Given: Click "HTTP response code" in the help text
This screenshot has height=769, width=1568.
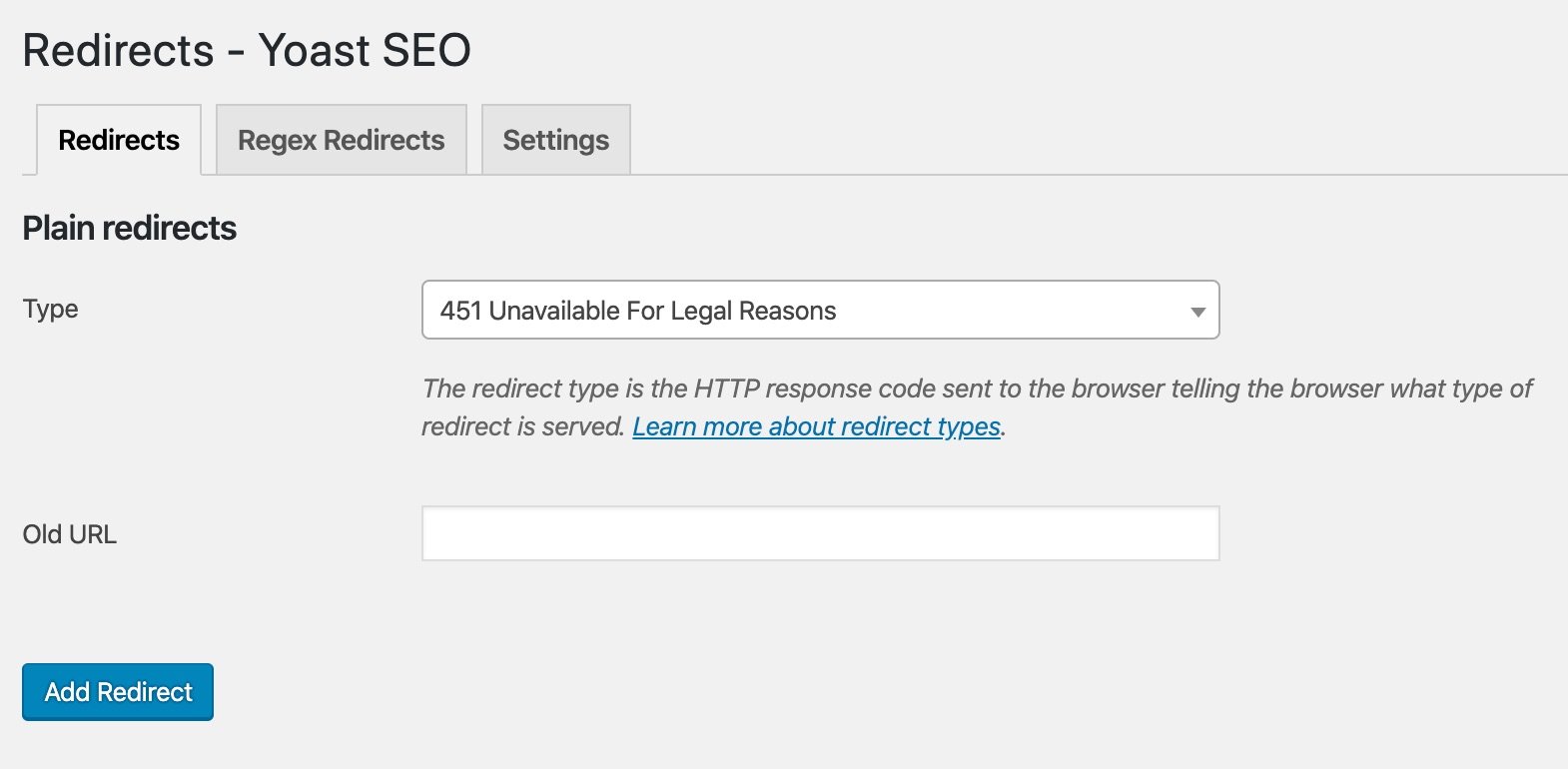Looking at the screenshot, I should 813,388.
